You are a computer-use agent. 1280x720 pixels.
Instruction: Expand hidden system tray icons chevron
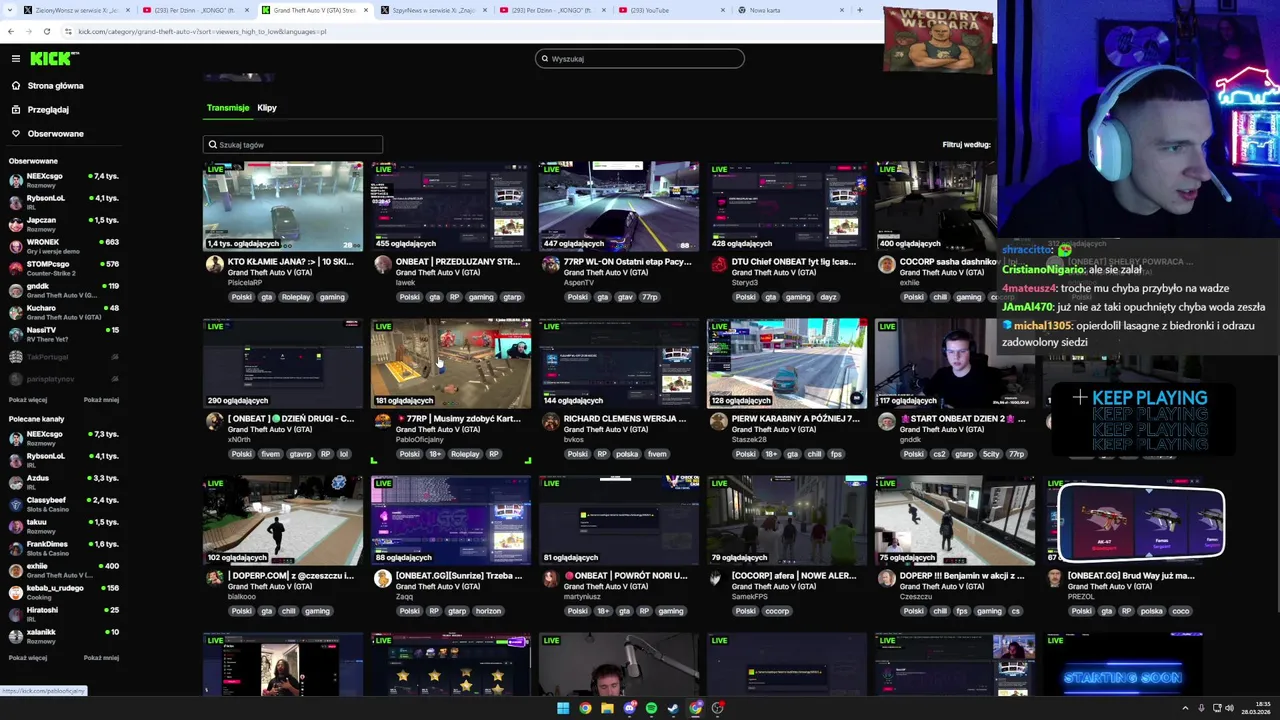1187,708
